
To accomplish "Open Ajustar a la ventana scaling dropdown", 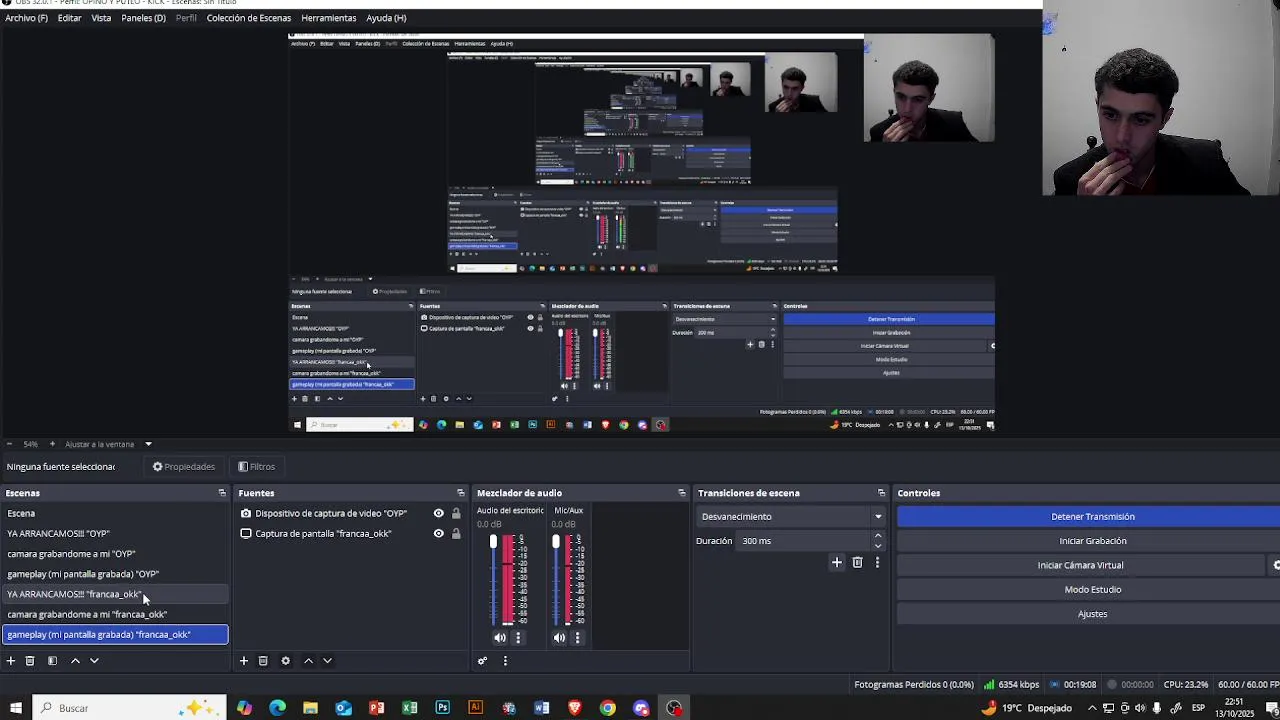I will point(108,444).
